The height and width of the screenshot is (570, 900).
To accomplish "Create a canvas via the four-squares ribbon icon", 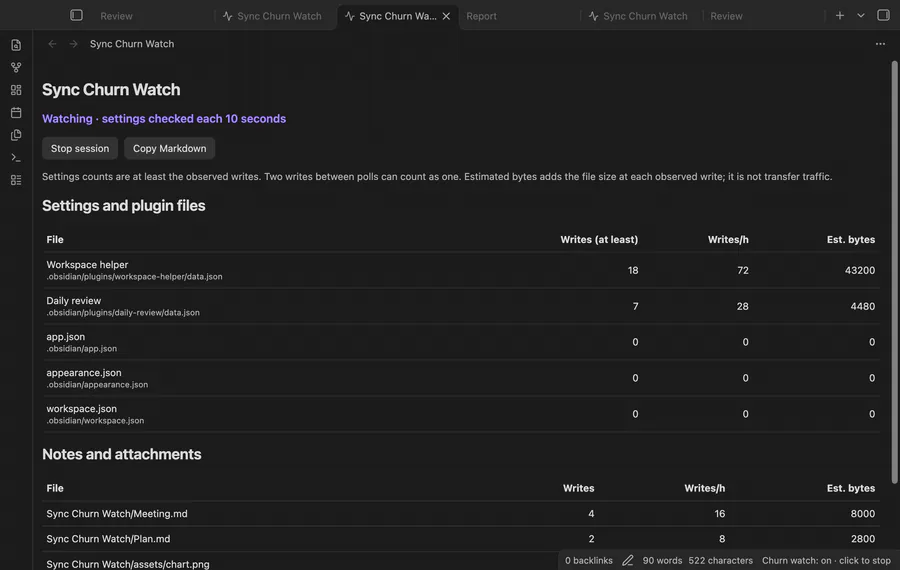I will [x=16, y=90].
